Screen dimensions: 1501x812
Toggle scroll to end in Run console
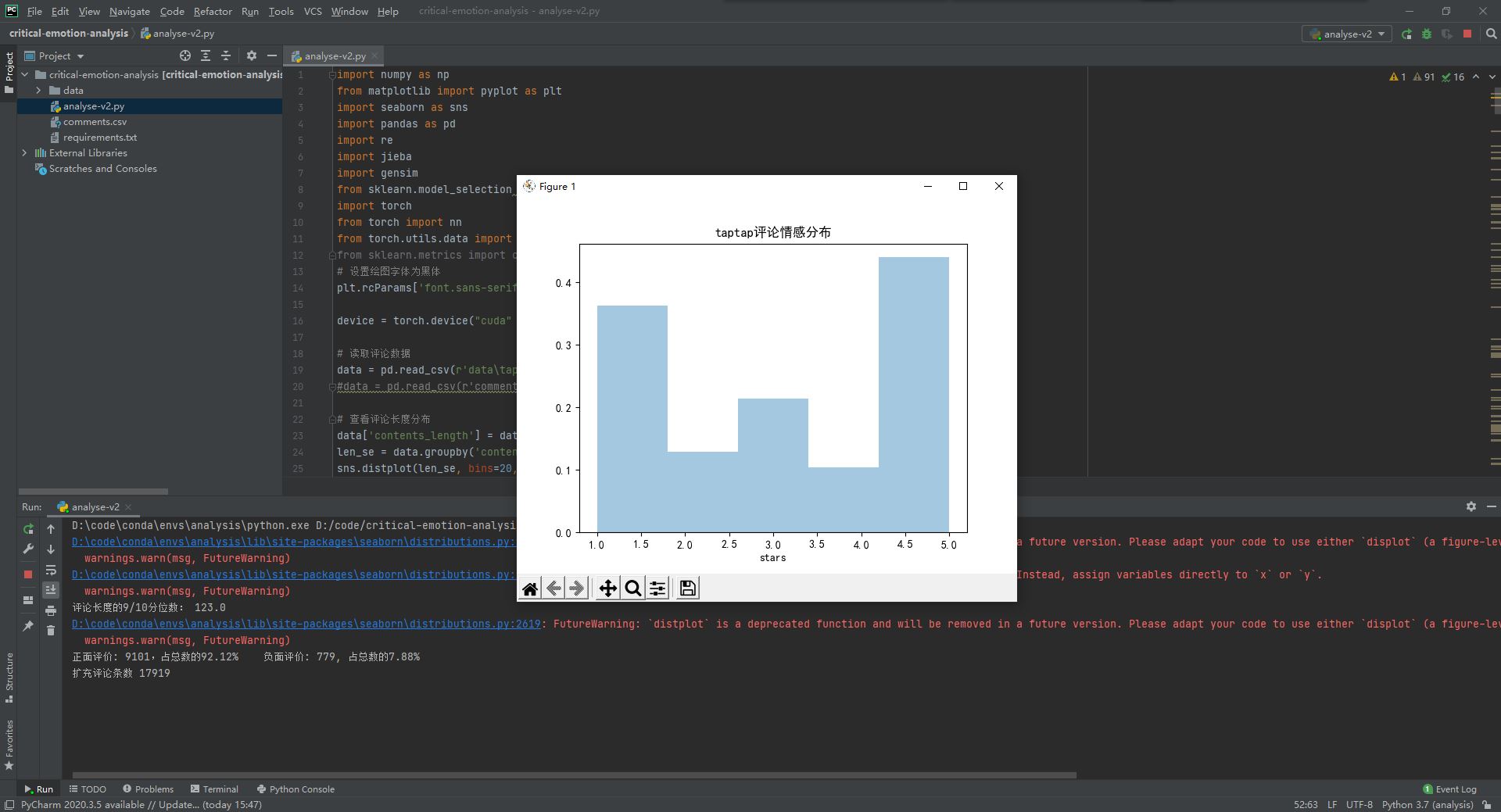pos(51,590)
